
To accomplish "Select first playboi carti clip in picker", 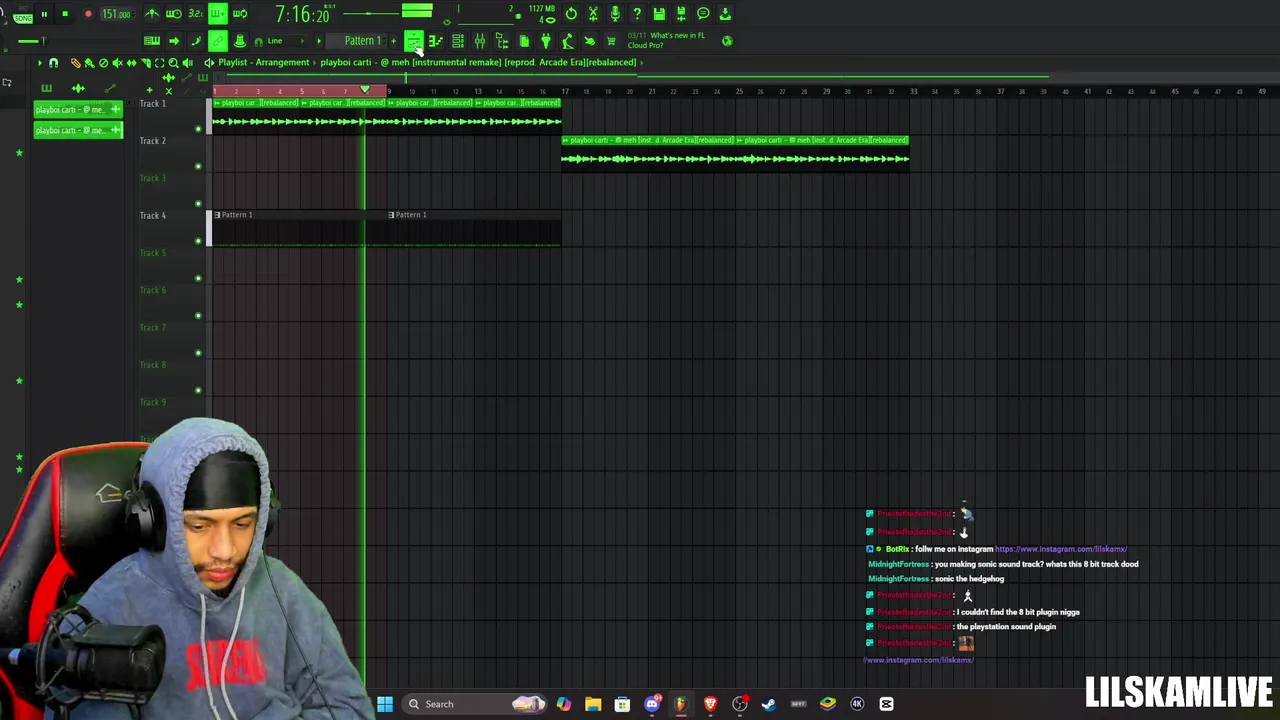I will coord(78,110).
